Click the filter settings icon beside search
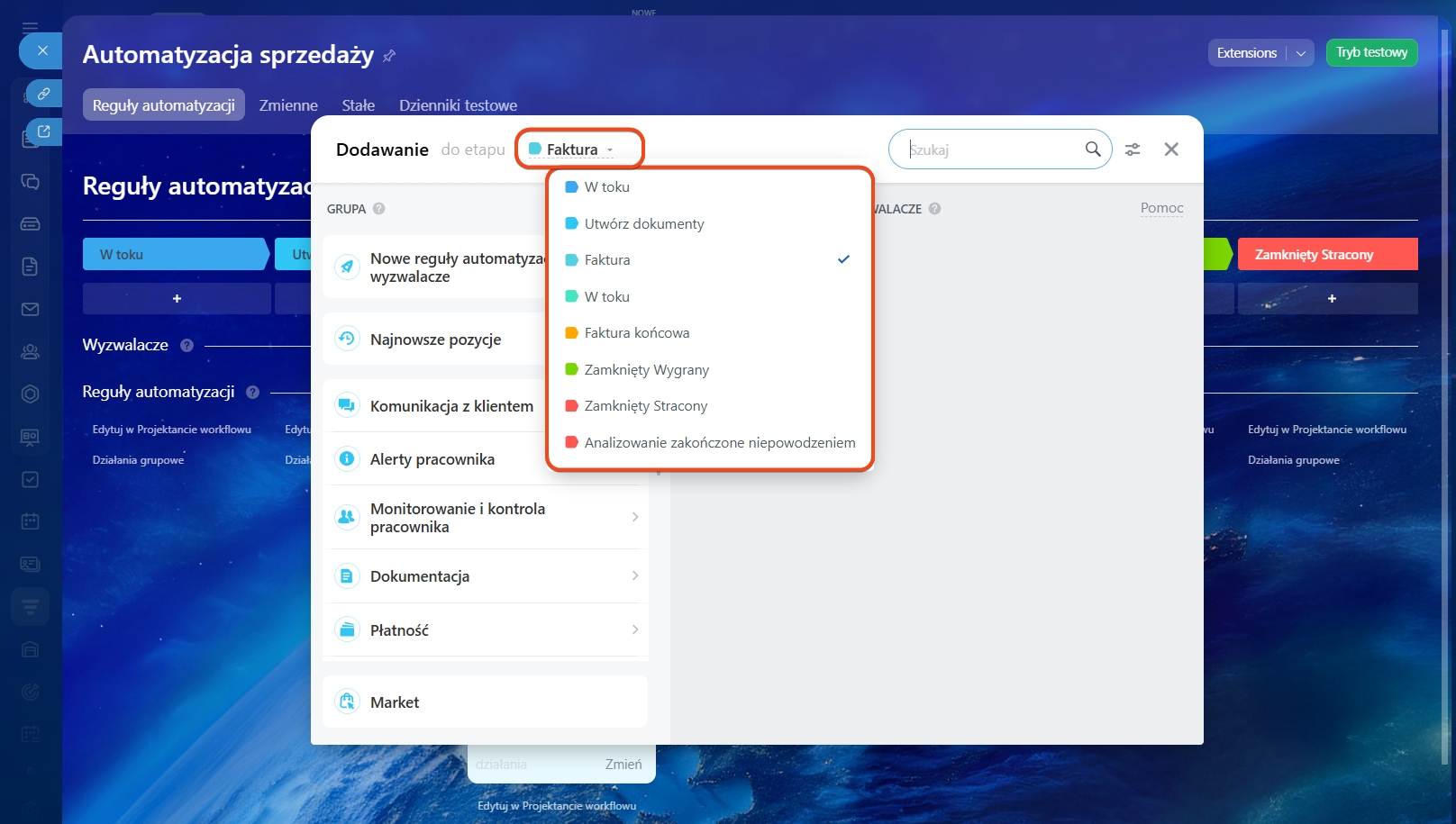Screen dimensions: 1456x824 pos(1133,149)
